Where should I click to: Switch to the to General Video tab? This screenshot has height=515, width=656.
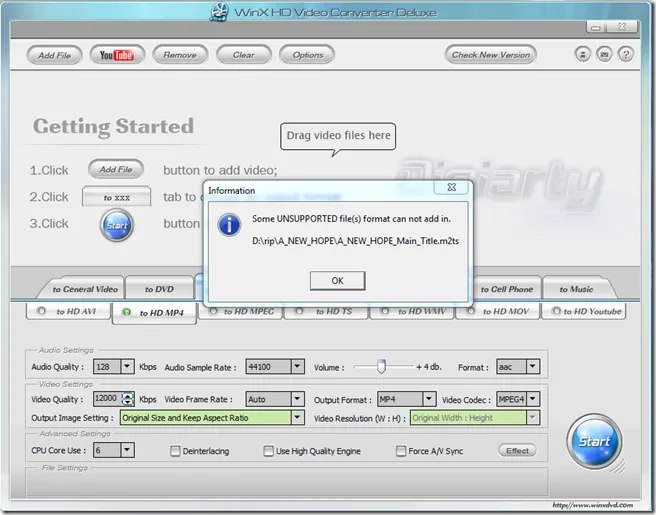85,289
